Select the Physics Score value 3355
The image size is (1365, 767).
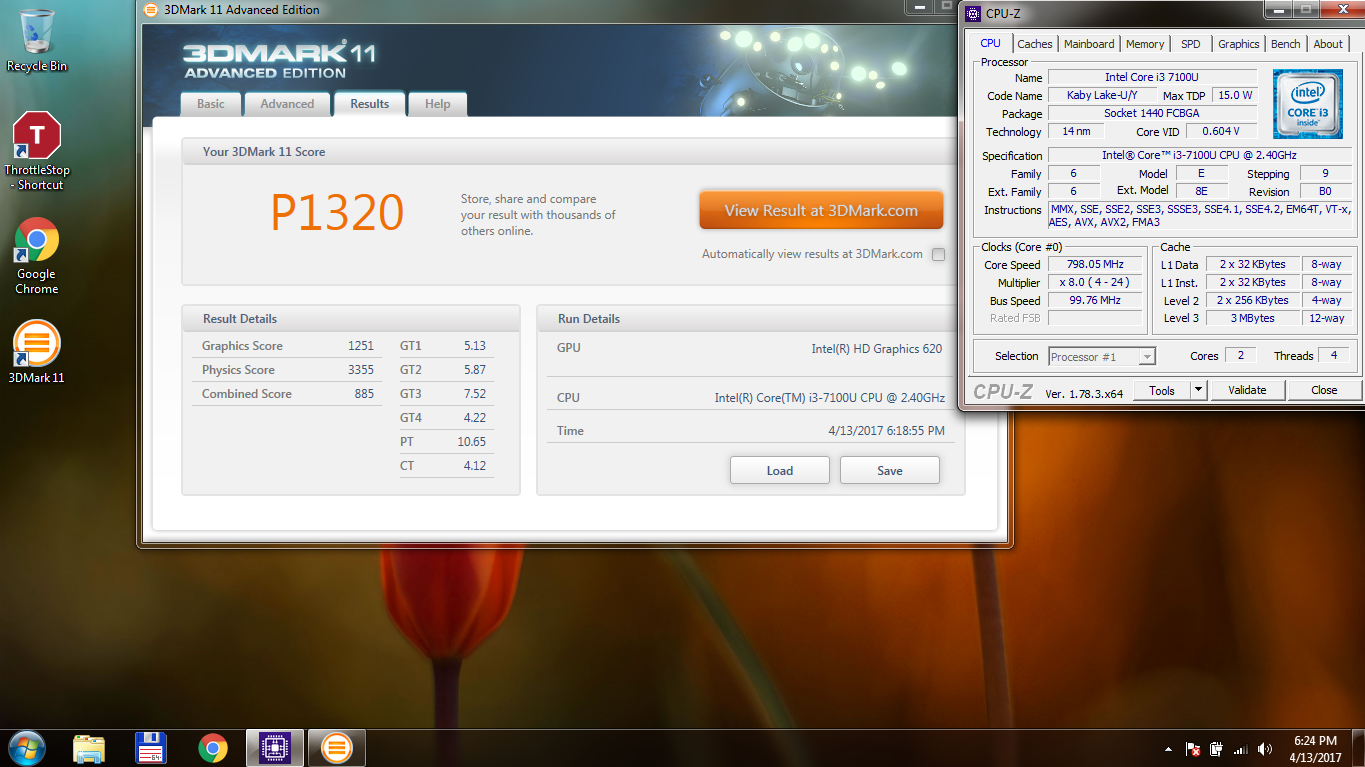click(x=361, y=370)
